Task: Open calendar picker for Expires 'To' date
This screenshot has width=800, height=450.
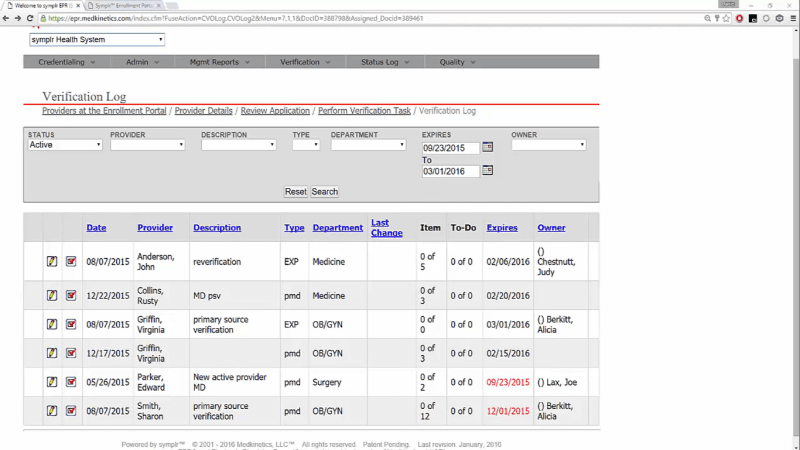Action: pos(488,171)
